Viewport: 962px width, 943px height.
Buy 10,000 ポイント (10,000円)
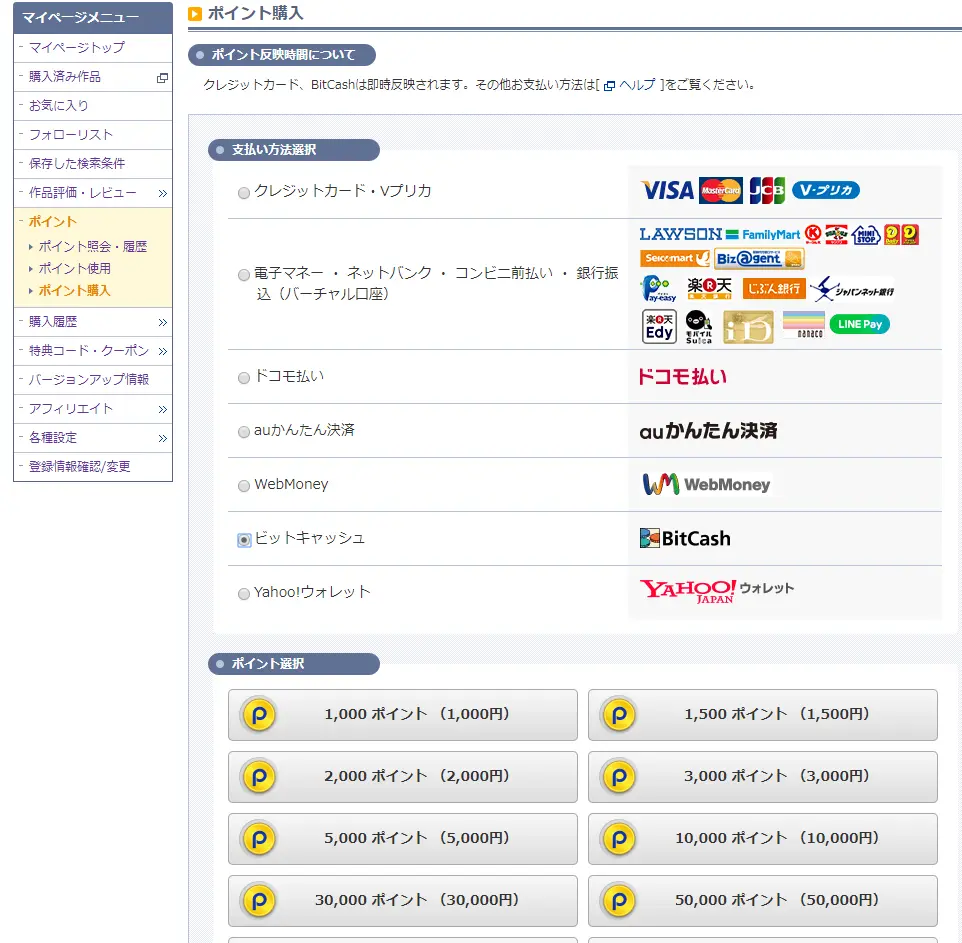(763, 839)
